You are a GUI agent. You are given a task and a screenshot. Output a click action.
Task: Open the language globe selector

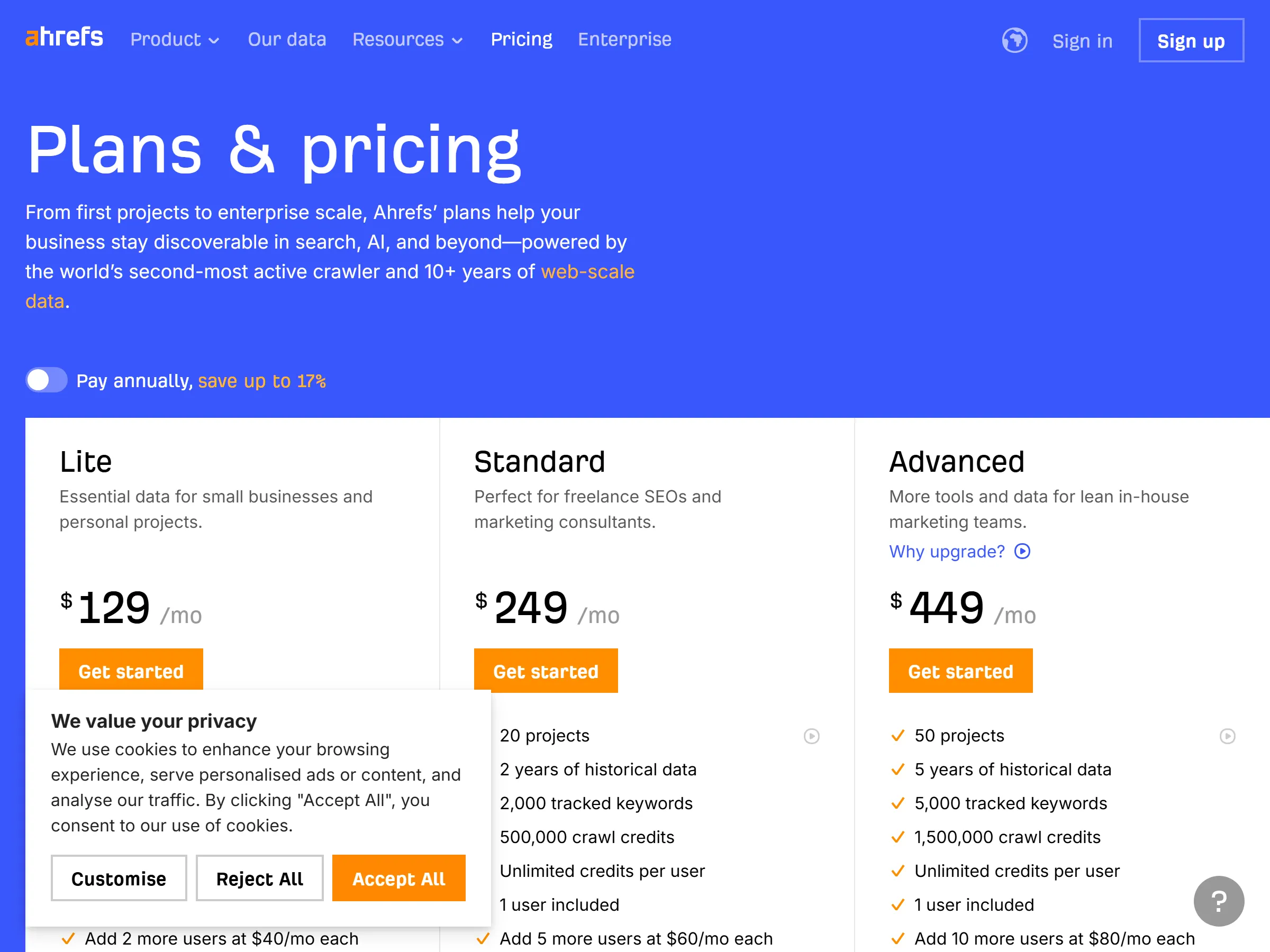(x=1014, y=40)
